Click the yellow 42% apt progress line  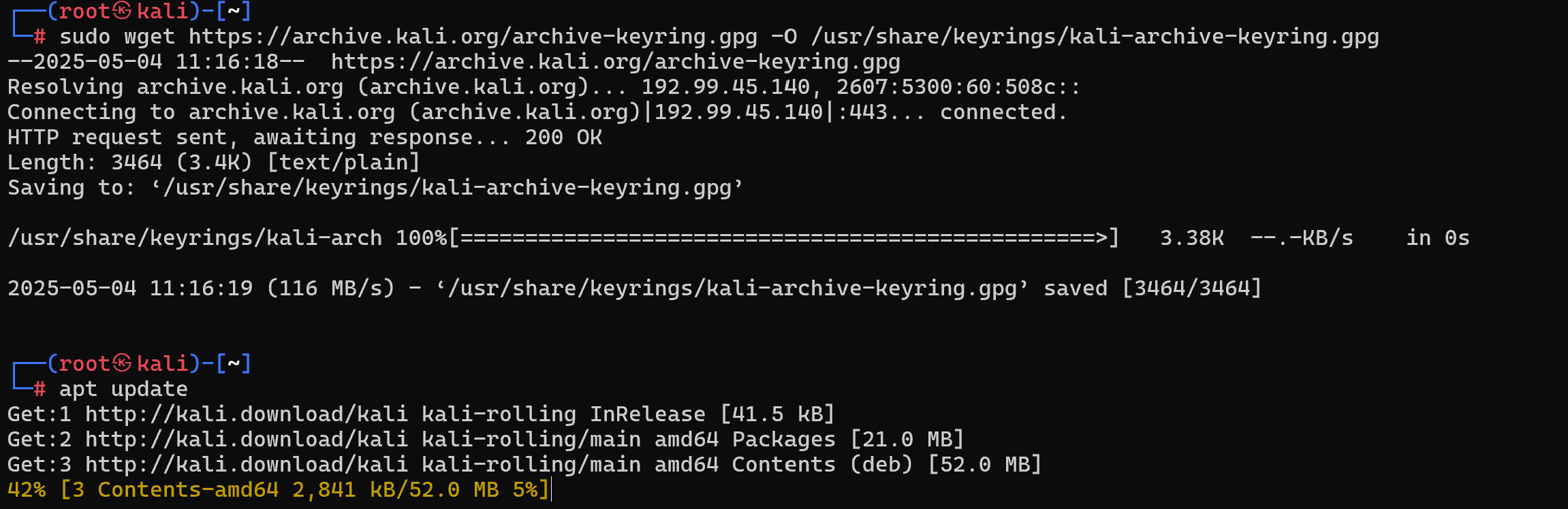pos(278,490)
